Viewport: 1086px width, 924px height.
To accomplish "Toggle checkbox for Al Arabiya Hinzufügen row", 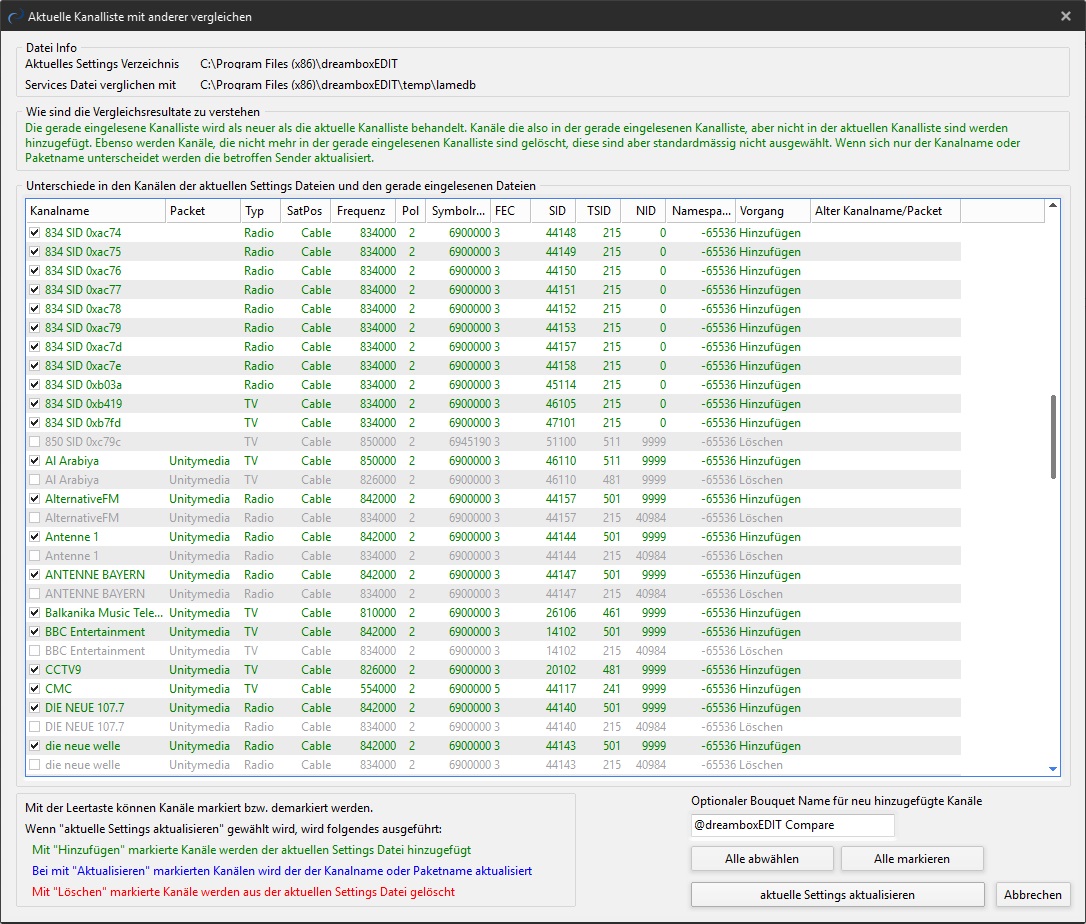I will pyautogui.click(x=35, y=461).
